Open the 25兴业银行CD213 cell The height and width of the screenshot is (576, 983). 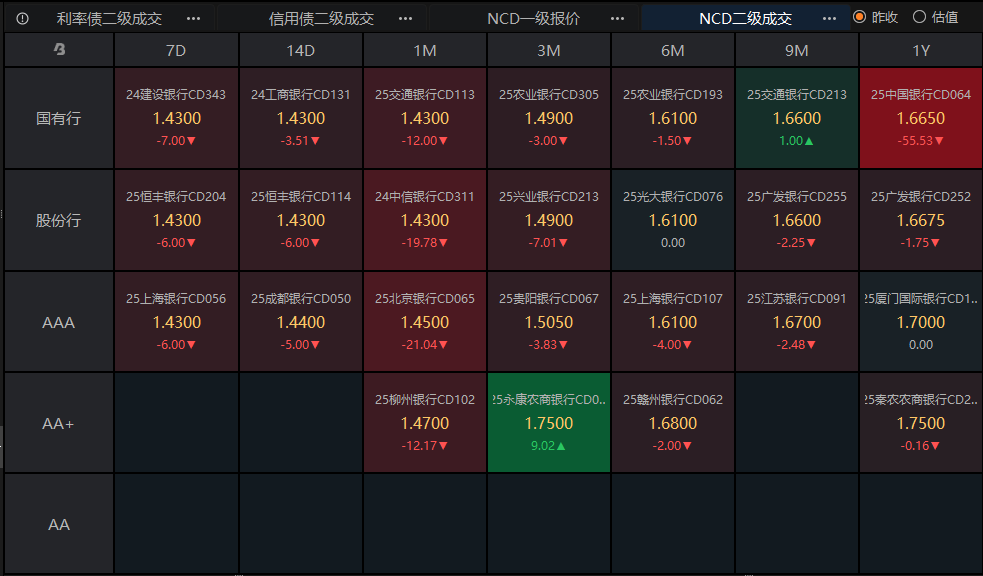pyautogui.click(x=549, y=220)
